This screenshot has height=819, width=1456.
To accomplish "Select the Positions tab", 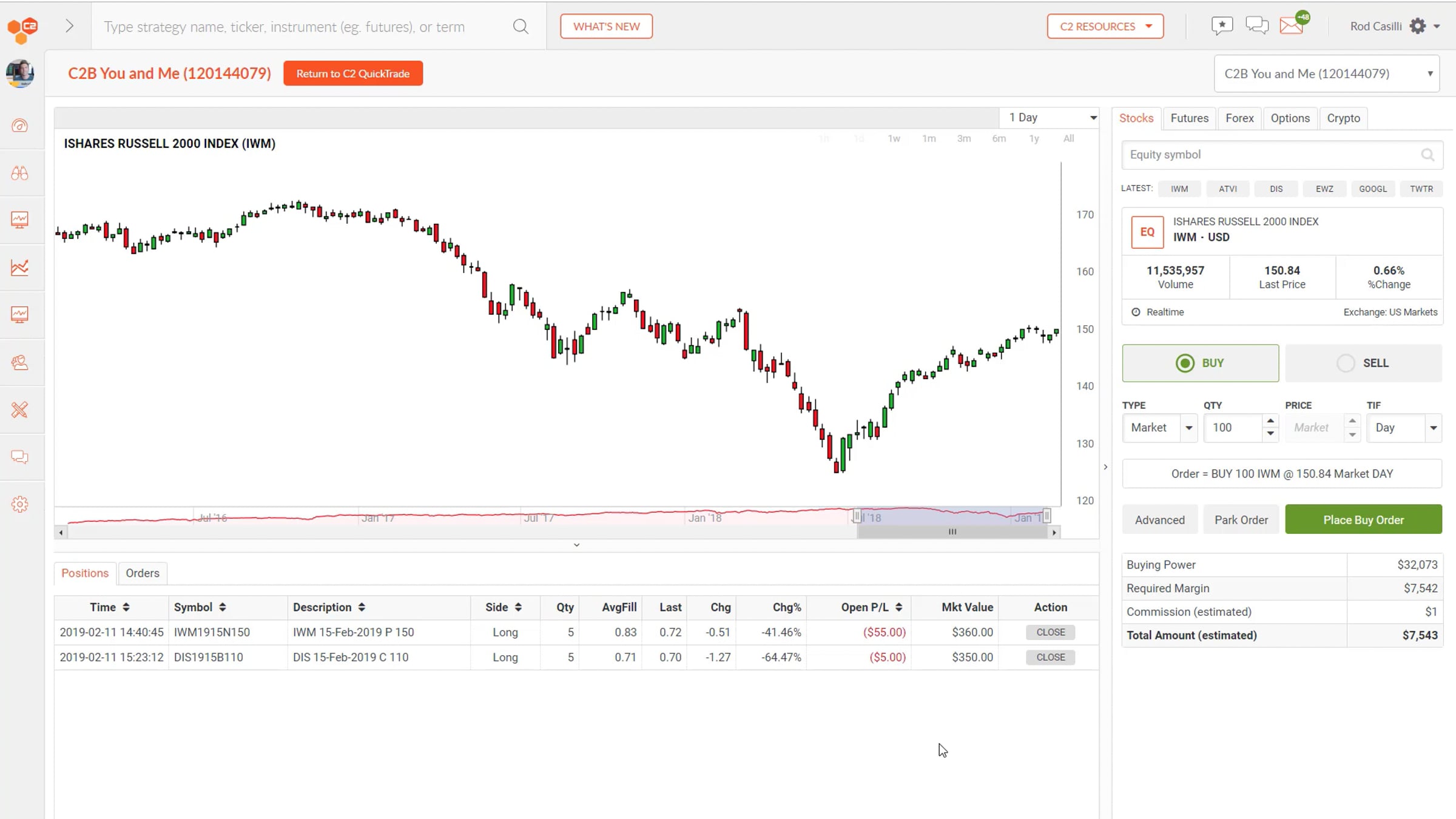I will tap(85, 573).
